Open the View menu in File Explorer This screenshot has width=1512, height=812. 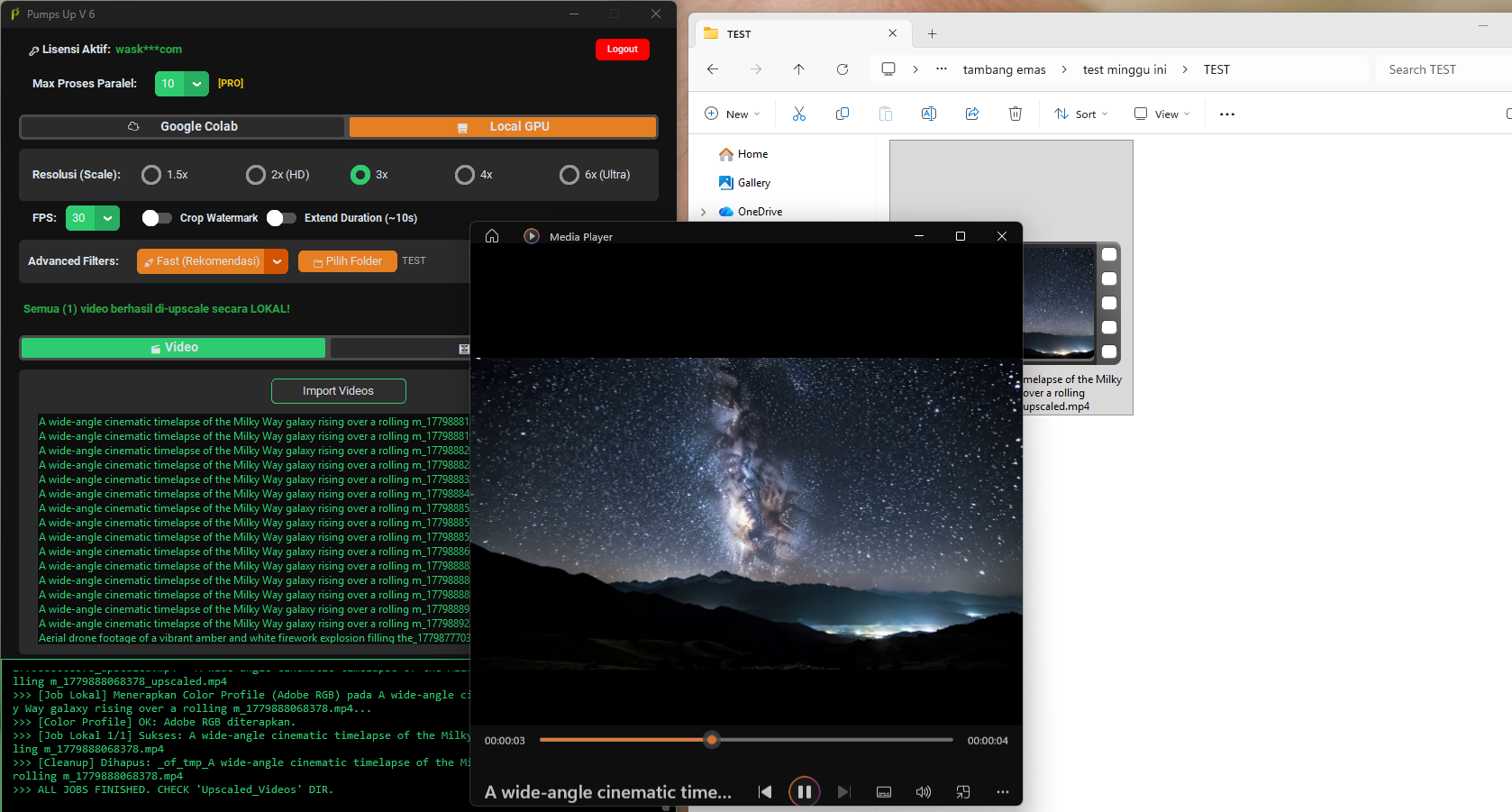click(x=1162, y=114)
